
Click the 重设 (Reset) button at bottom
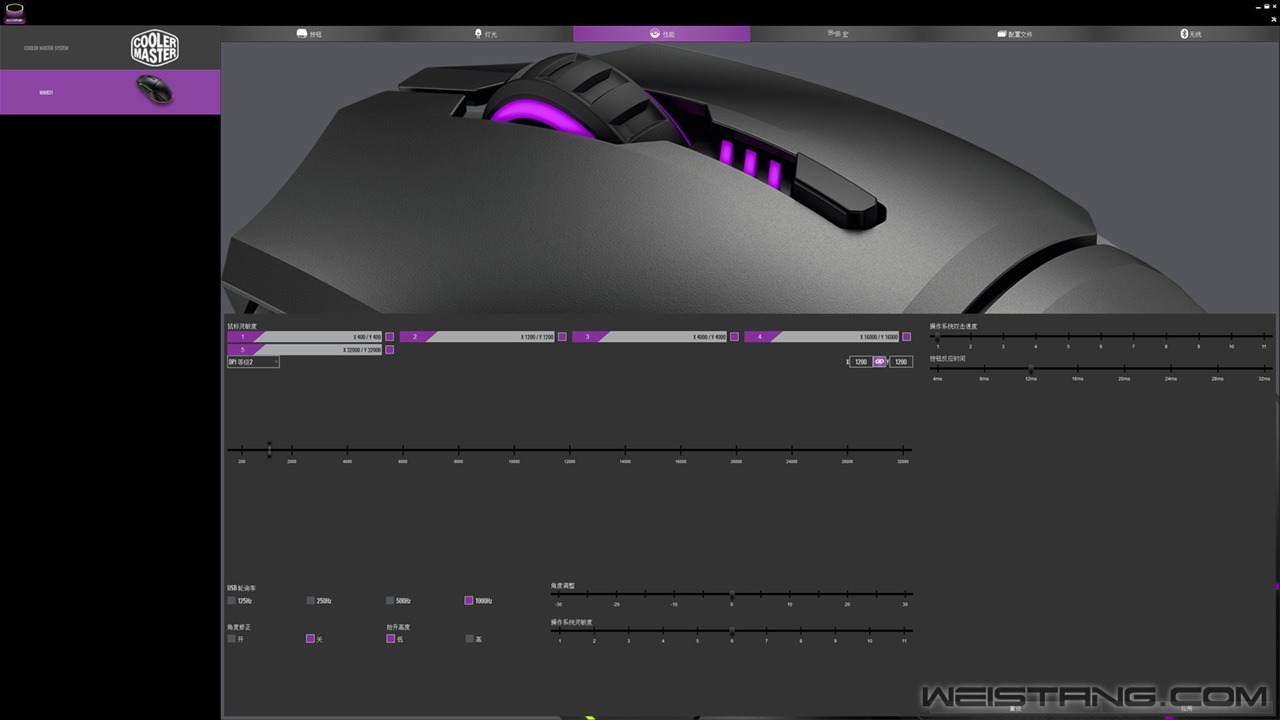coord(1015,709)
